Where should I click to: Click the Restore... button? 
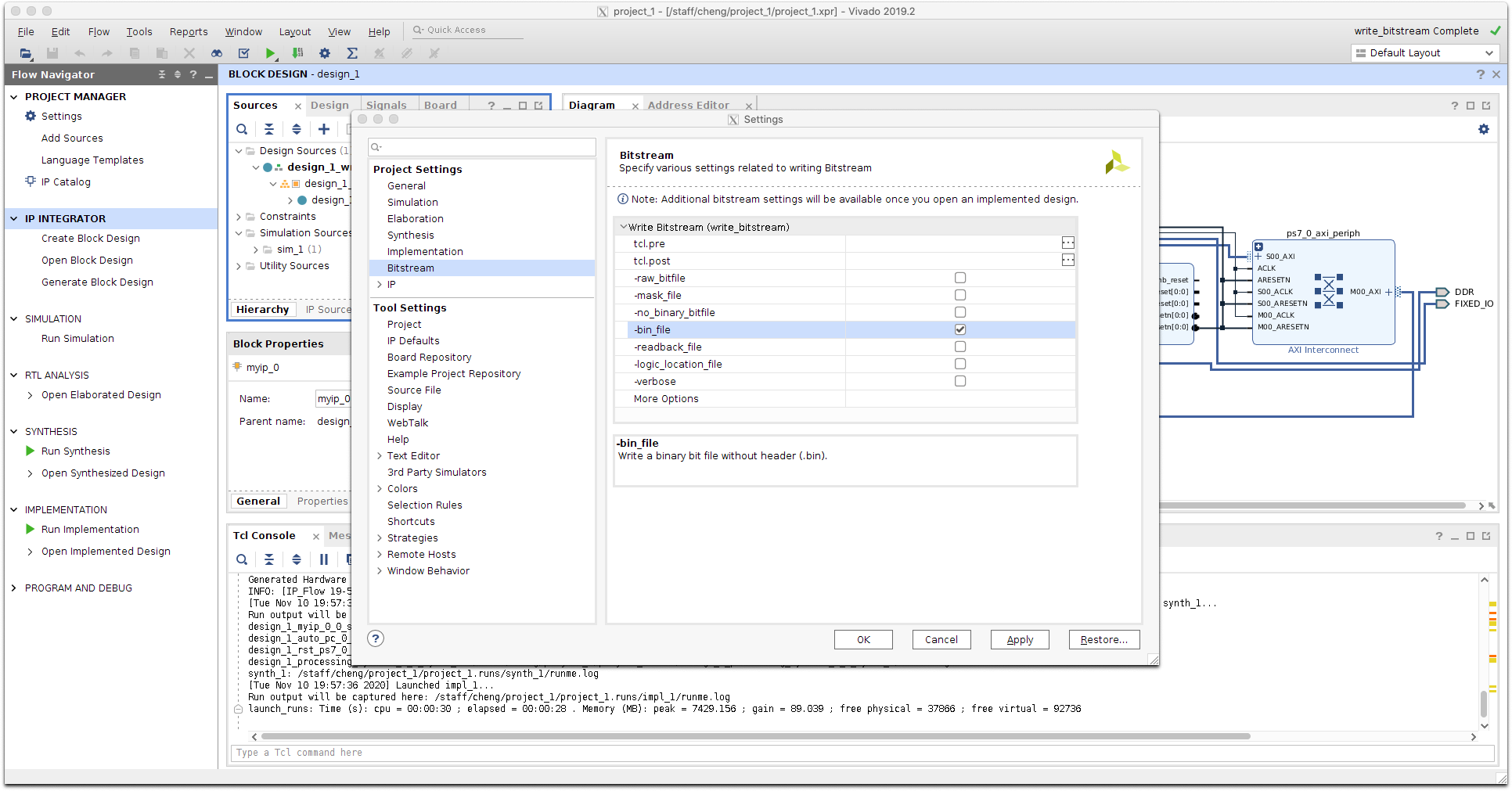(1104, 639)
